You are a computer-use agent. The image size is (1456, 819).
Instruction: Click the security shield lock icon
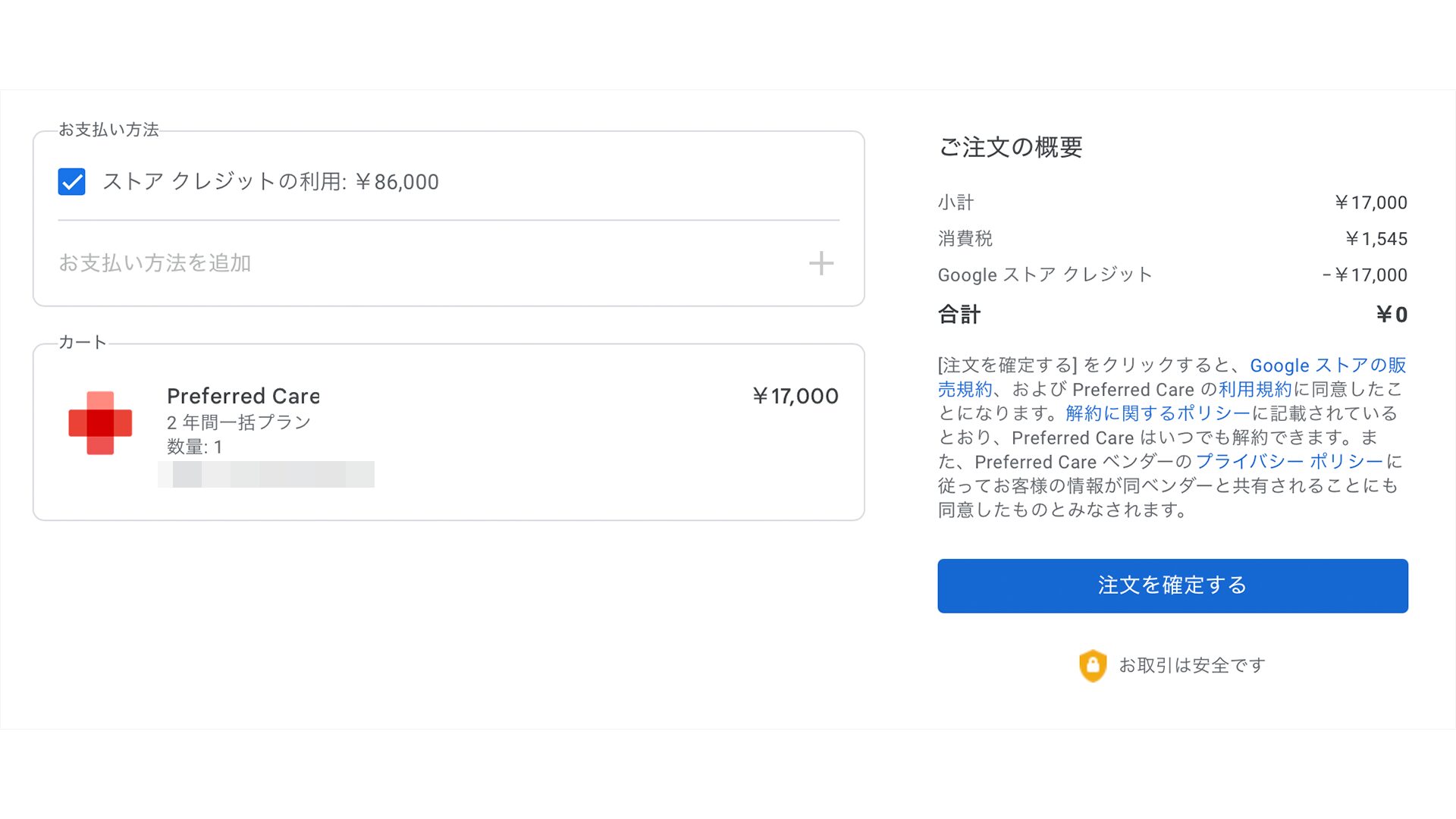(x=1093, y=666)
